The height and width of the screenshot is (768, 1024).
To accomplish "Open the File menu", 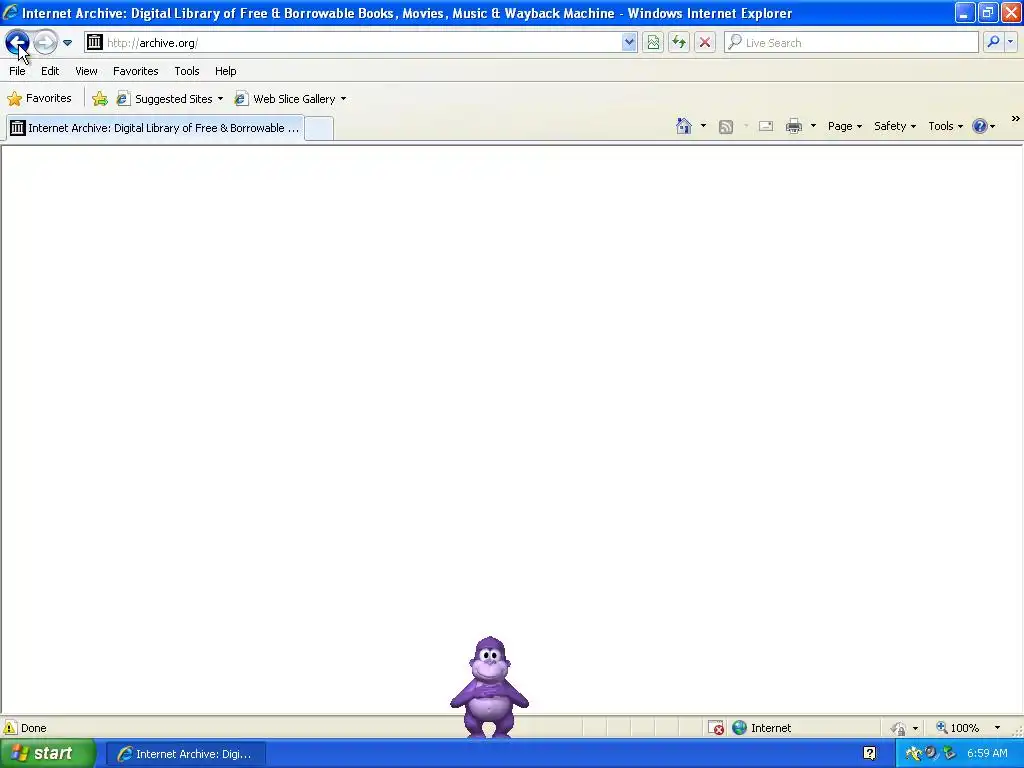I will pos(18,71).
